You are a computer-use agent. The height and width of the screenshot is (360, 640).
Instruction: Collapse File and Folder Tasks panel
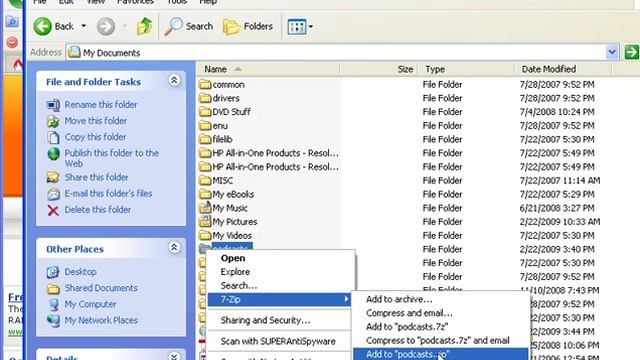click(x=174, y=80)
